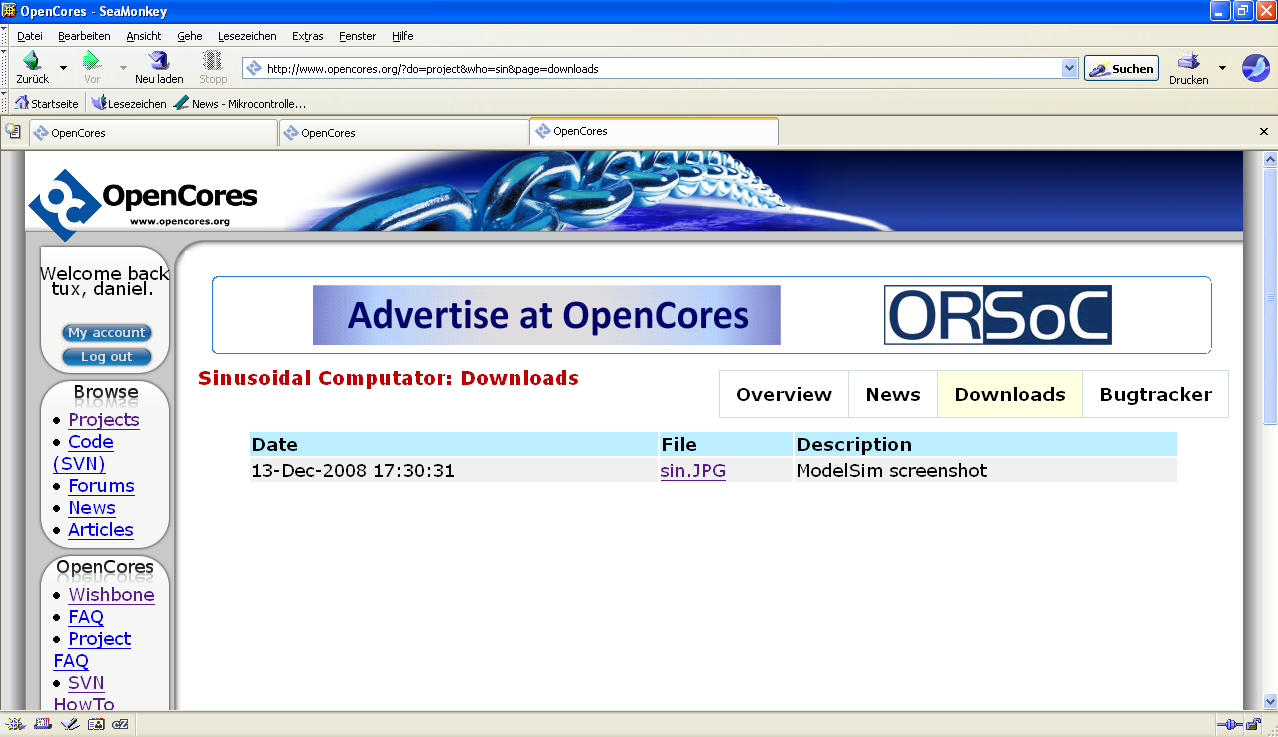Screen dimensions: 1278x737
Task: Switch to the first OpenCores tab
Action: pos(153,132)
